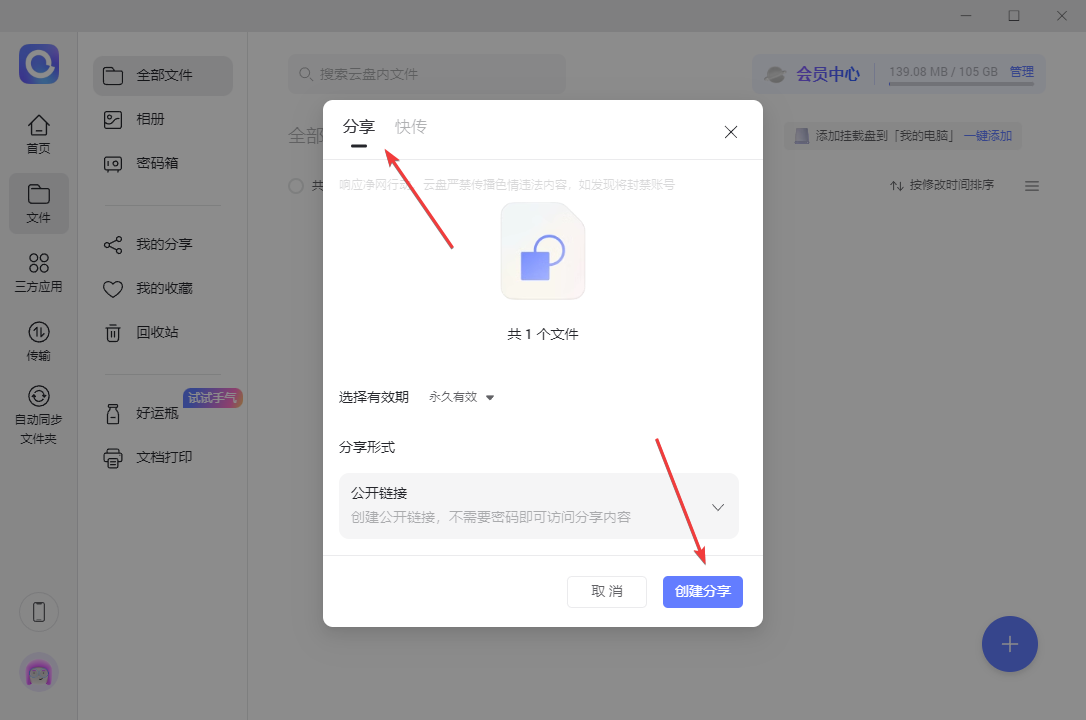Viewport: 1086px width, 720px height.
Task: Open 自动同步文件夹 auto-sync settings
Action: tap(38, 410)
